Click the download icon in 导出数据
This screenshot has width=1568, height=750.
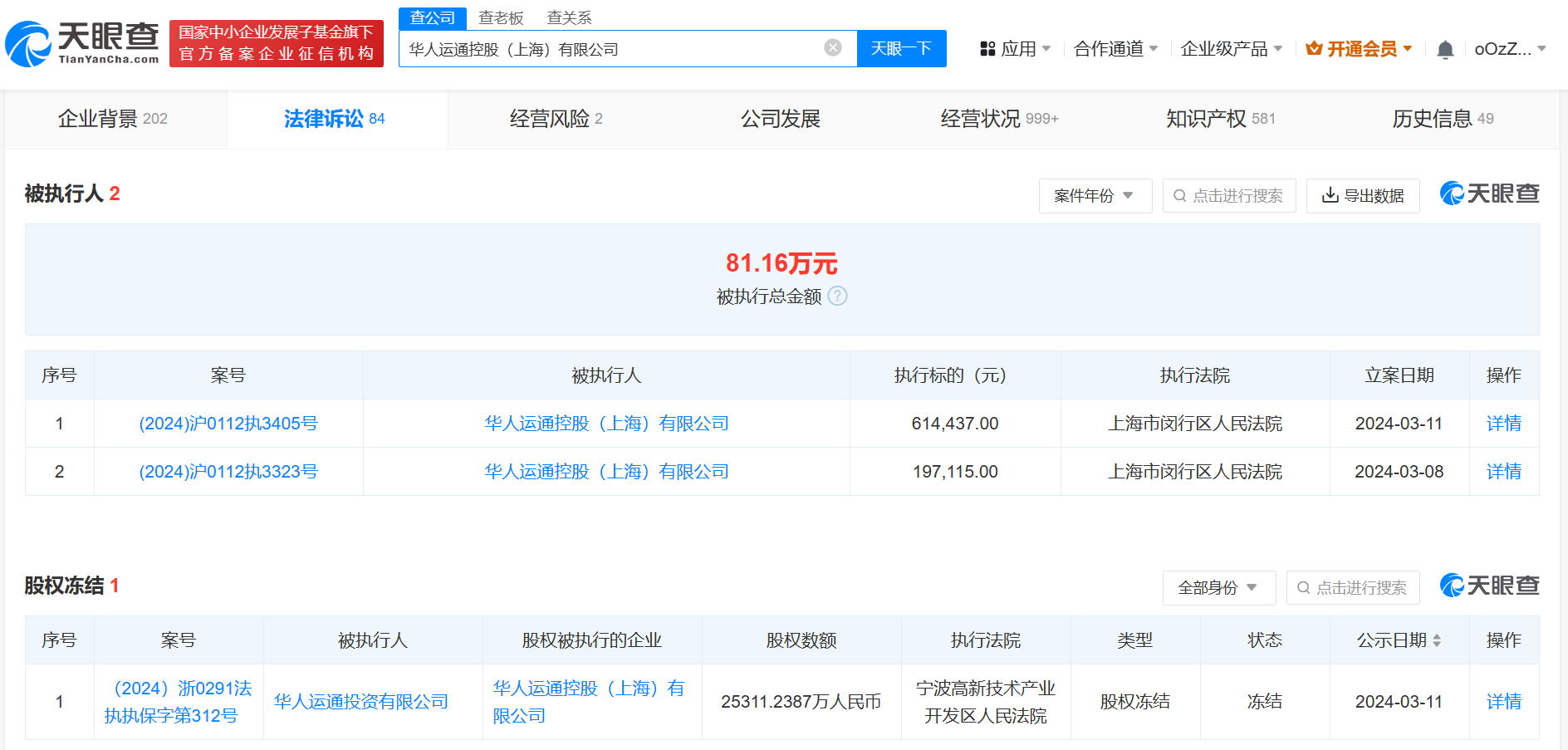1330,195
